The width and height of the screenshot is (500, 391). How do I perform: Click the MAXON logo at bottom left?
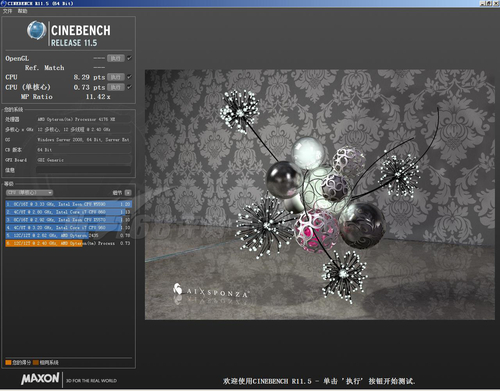40,378
